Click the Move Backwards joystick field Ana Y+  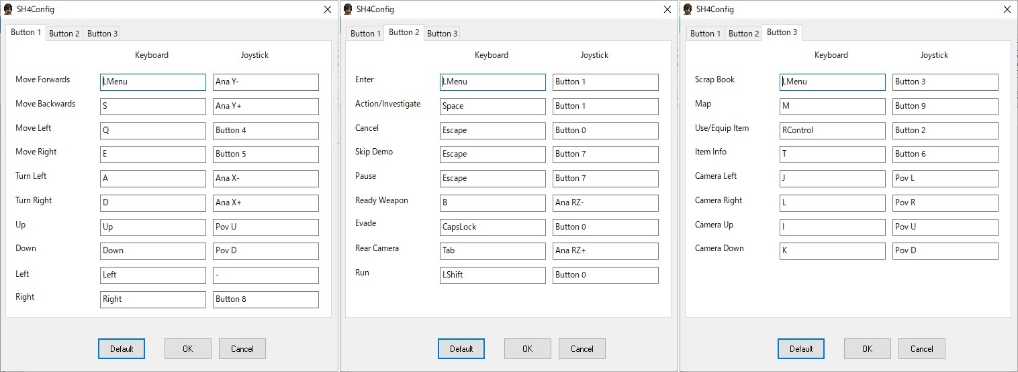(x=266, y=106)
